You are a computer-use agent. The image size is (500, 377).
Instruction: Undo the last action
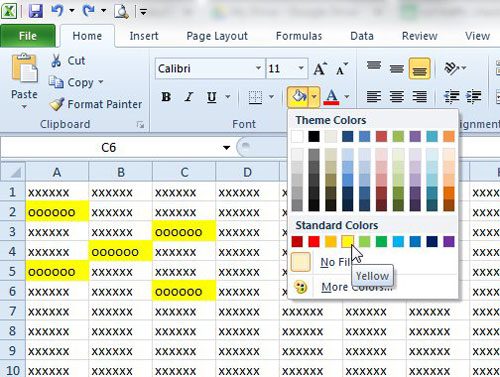(57, 11)
